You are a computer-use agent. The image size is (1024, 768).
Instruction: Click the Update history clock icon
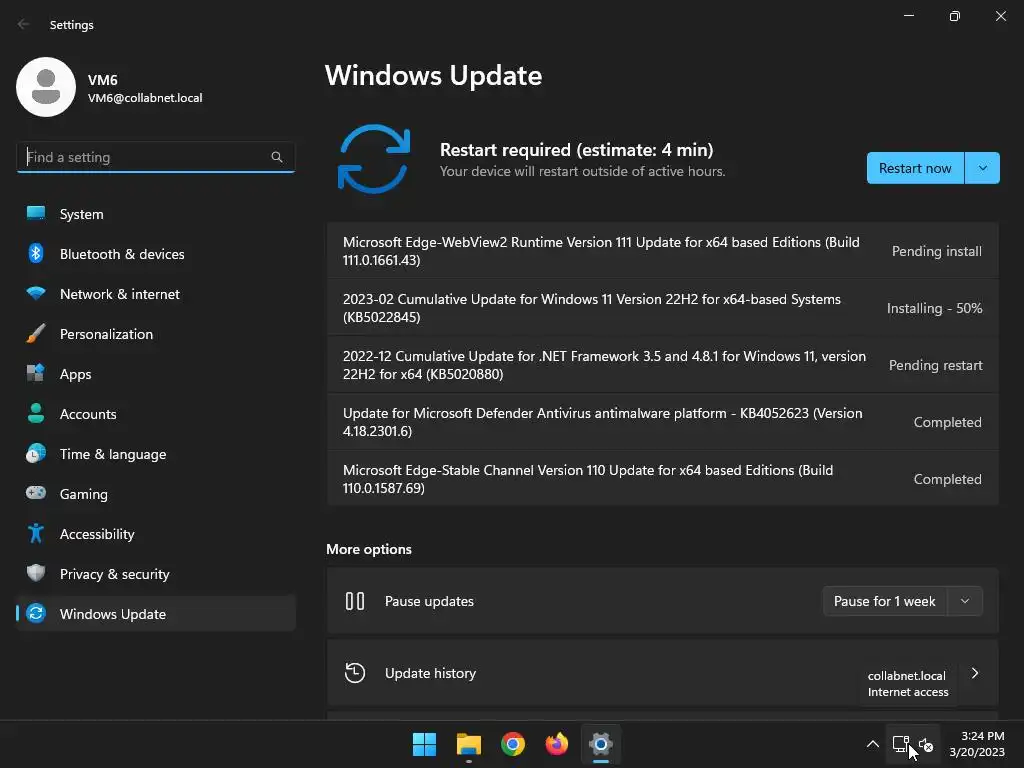[x=355, y=673]
